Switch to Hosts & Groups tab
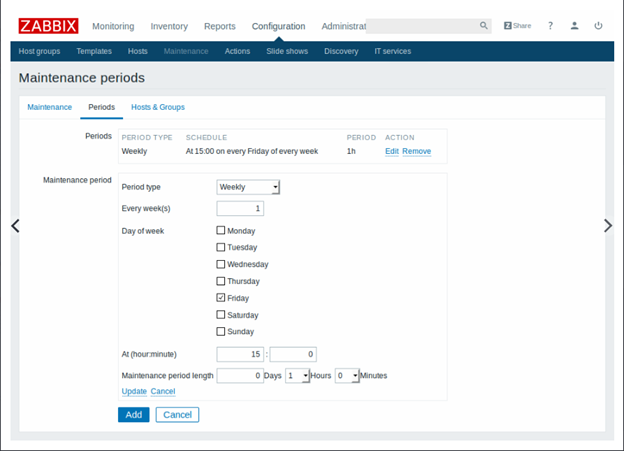 point(158,107)
